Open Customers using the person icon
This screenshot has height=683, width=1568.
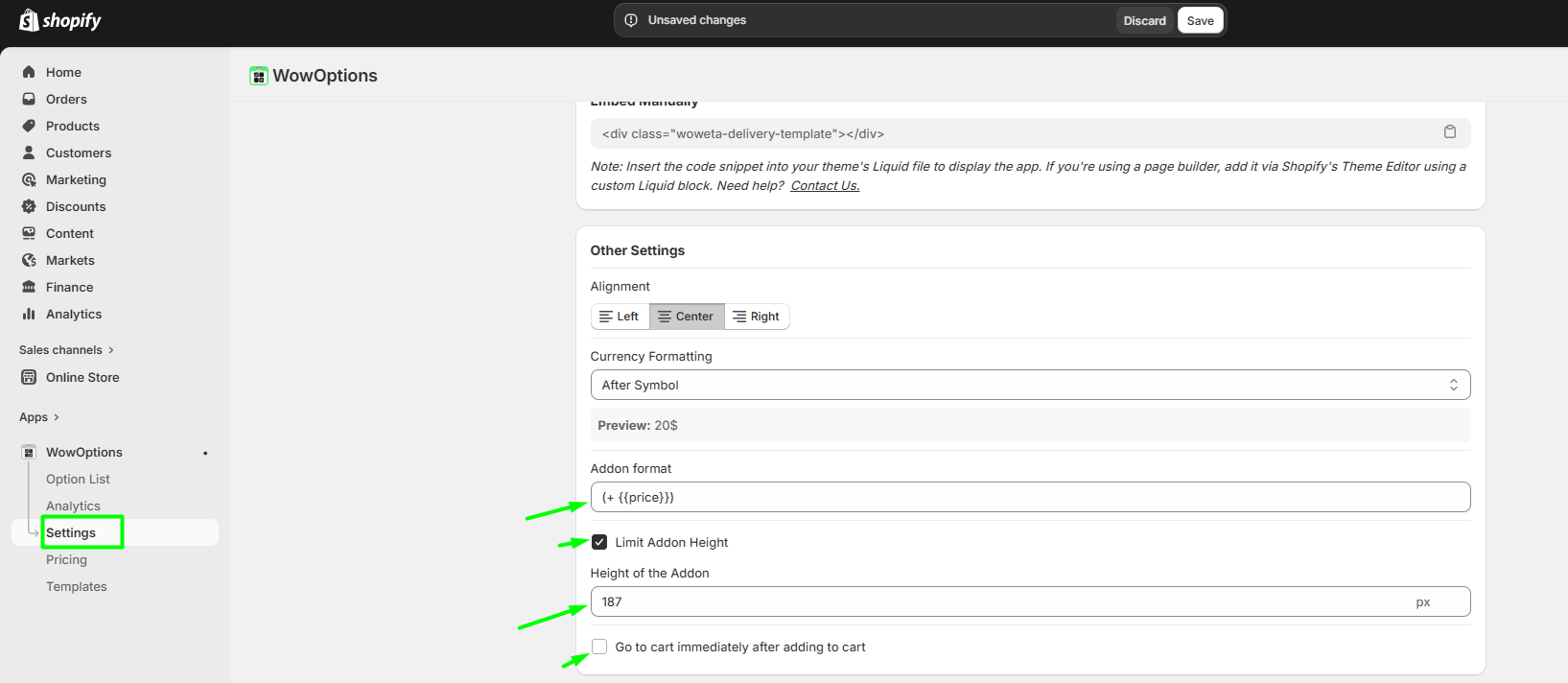coord(29,153)
